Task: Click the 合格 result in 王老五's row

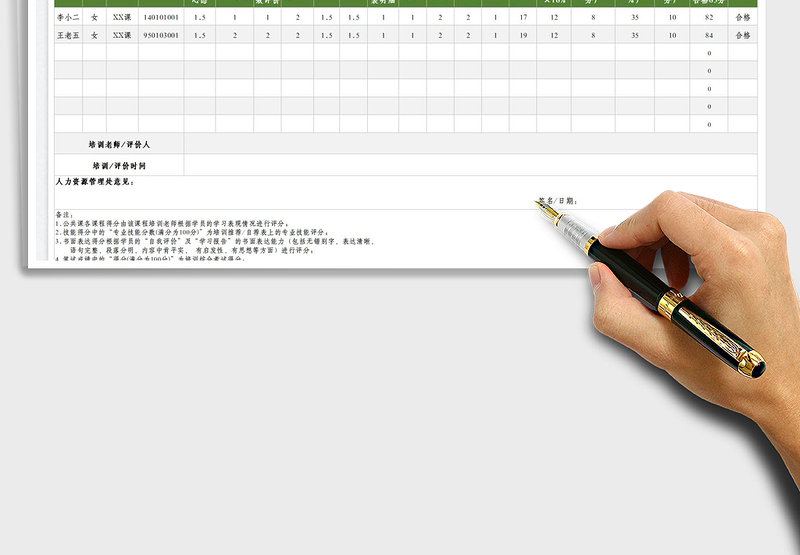Action: [742, 35]
